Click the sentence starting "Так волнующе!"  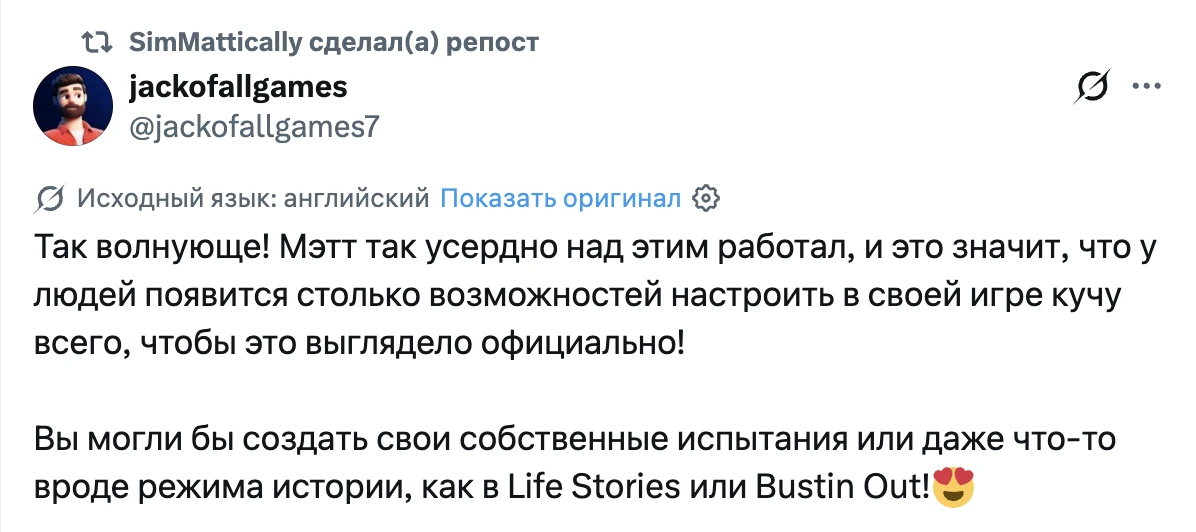150,249
